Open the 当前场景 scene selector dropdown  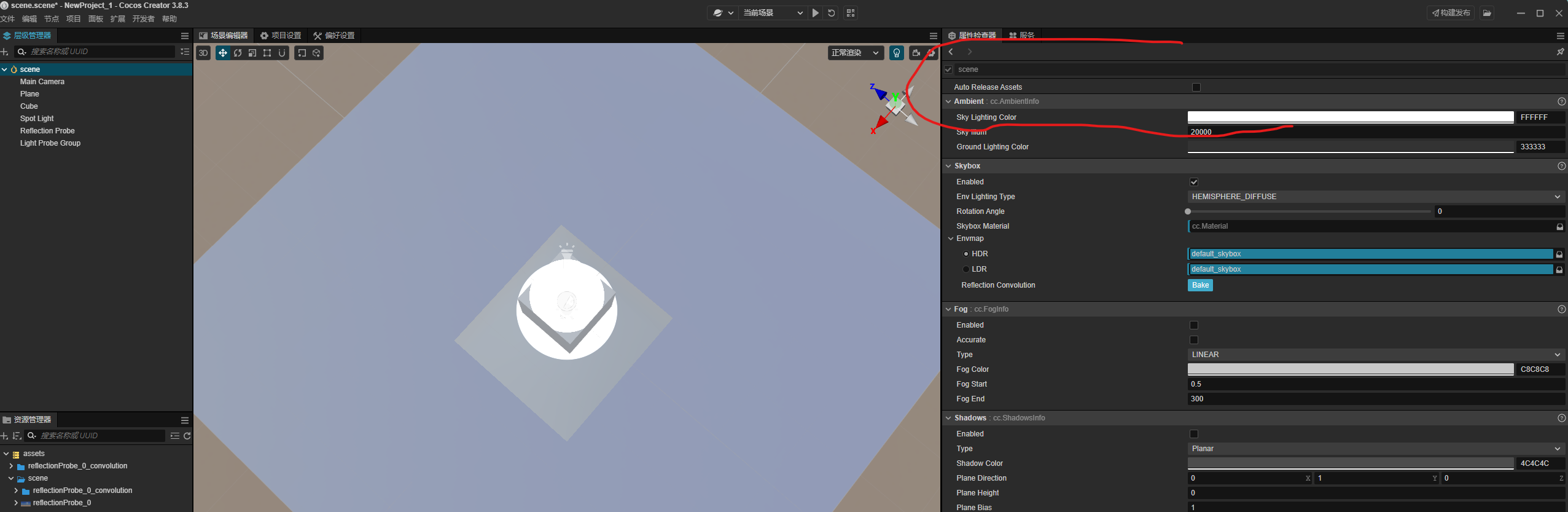[x=773, y=13]
